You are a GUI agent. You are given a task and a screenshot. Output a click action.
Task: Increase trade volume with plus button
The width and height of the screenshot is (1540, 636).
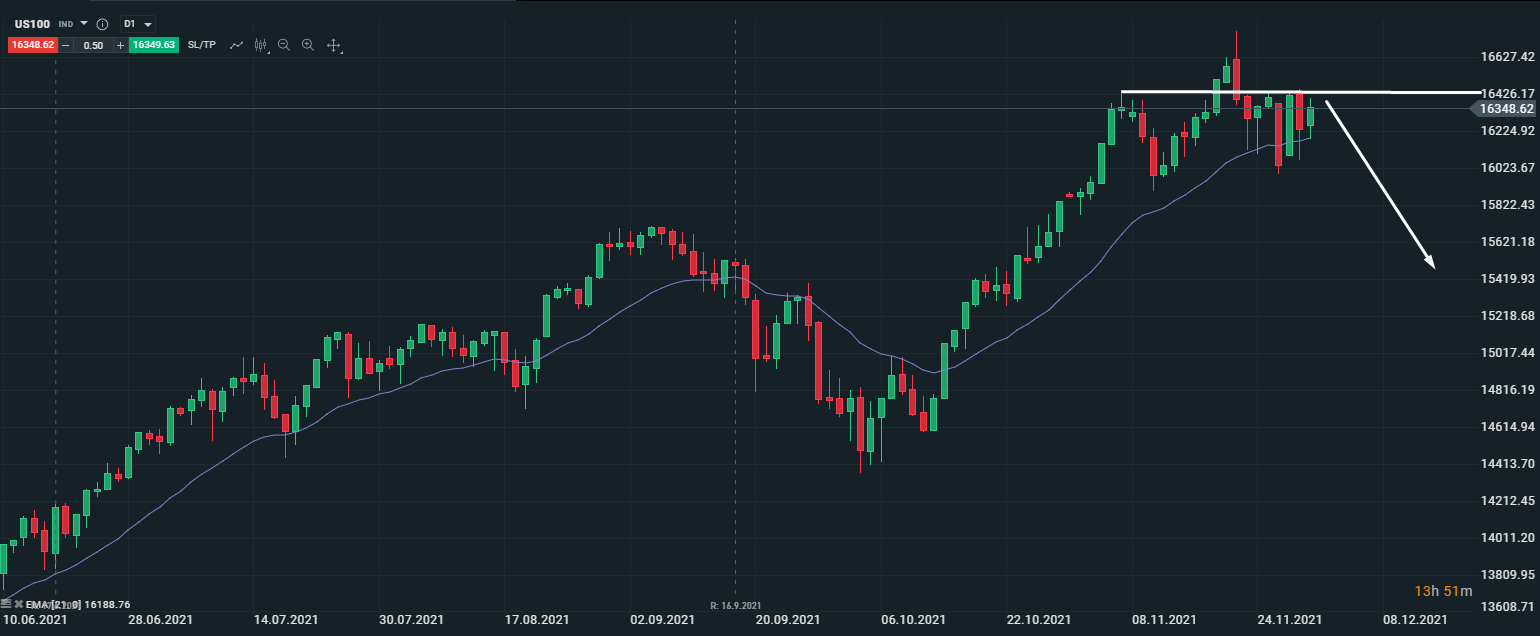pyautogui.click(x=120, y=45)
